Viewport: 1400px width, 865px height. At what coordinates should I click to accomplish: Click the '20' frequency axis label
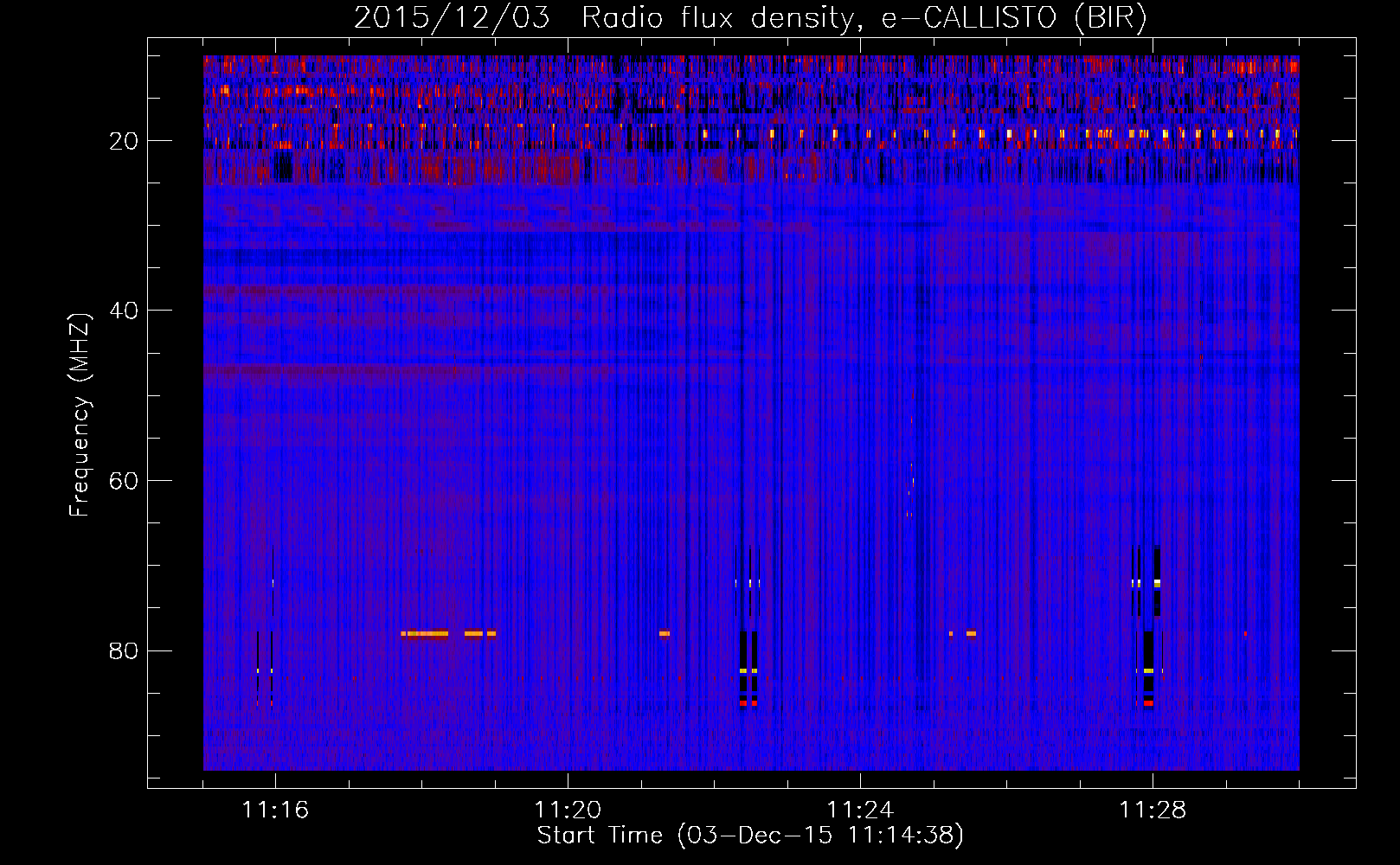pos(124,141)
